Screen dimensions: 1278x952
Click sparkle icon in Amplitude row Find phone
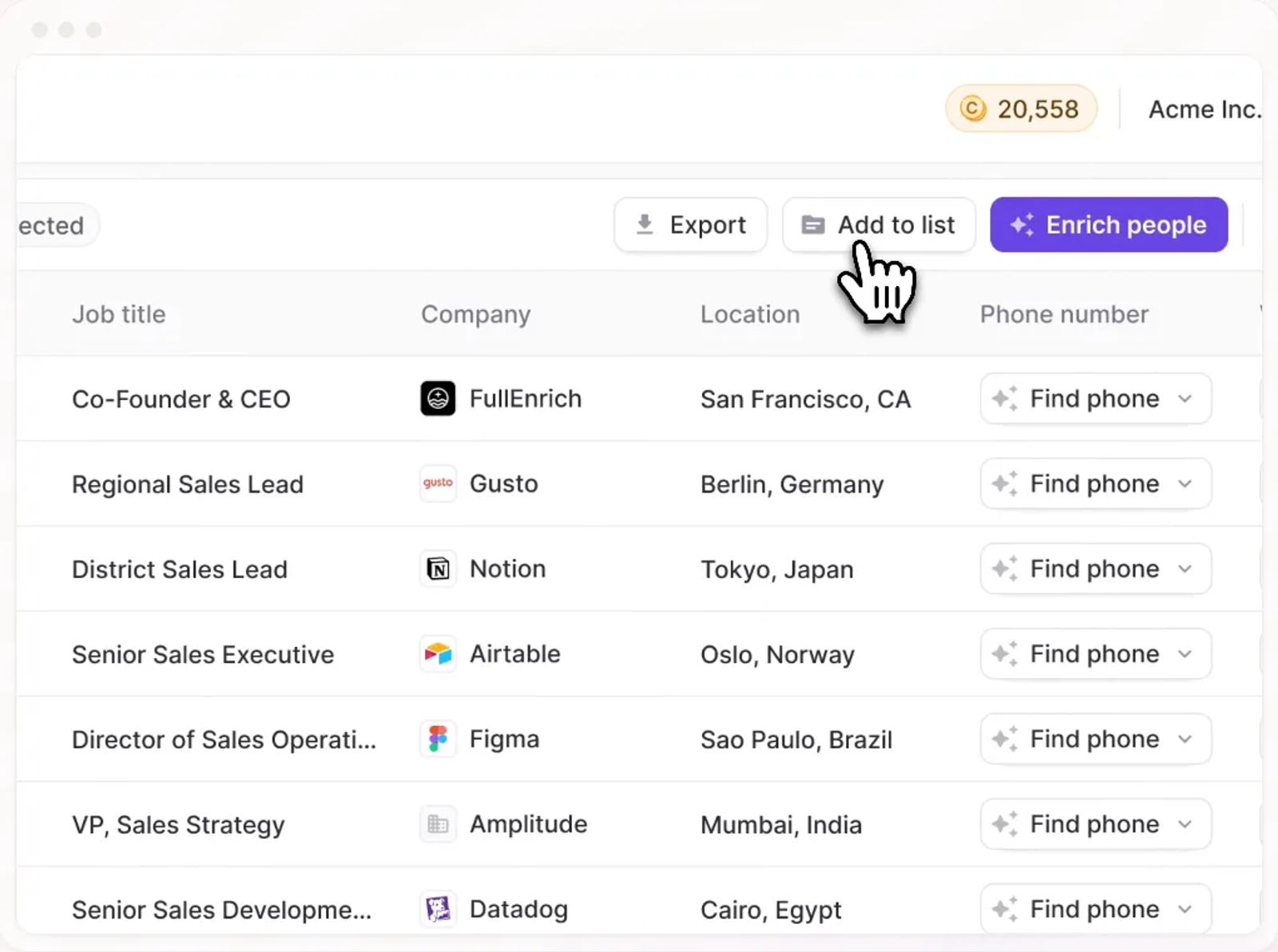[x=1005, y=823]
